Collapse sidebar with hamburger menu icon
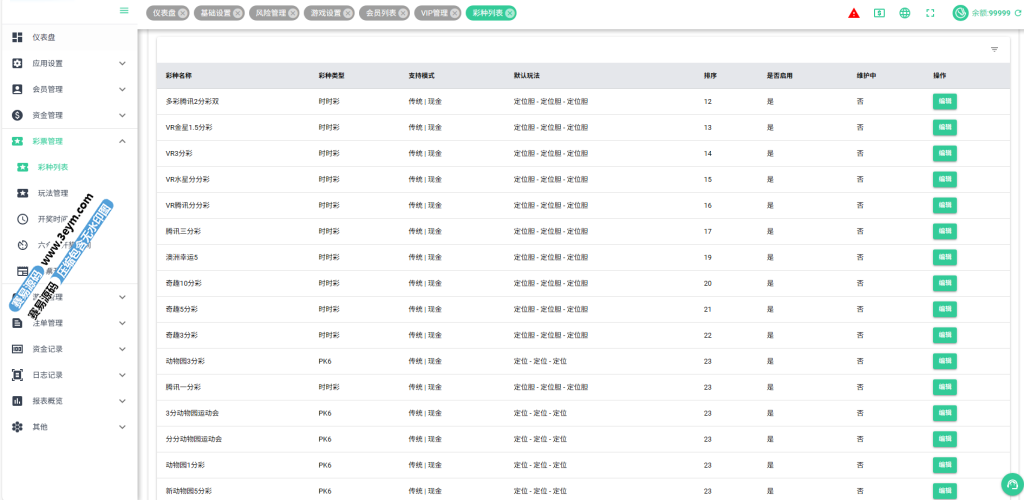Image resolution: width=1024 pixels, height=500 pixels. (124, 10)
